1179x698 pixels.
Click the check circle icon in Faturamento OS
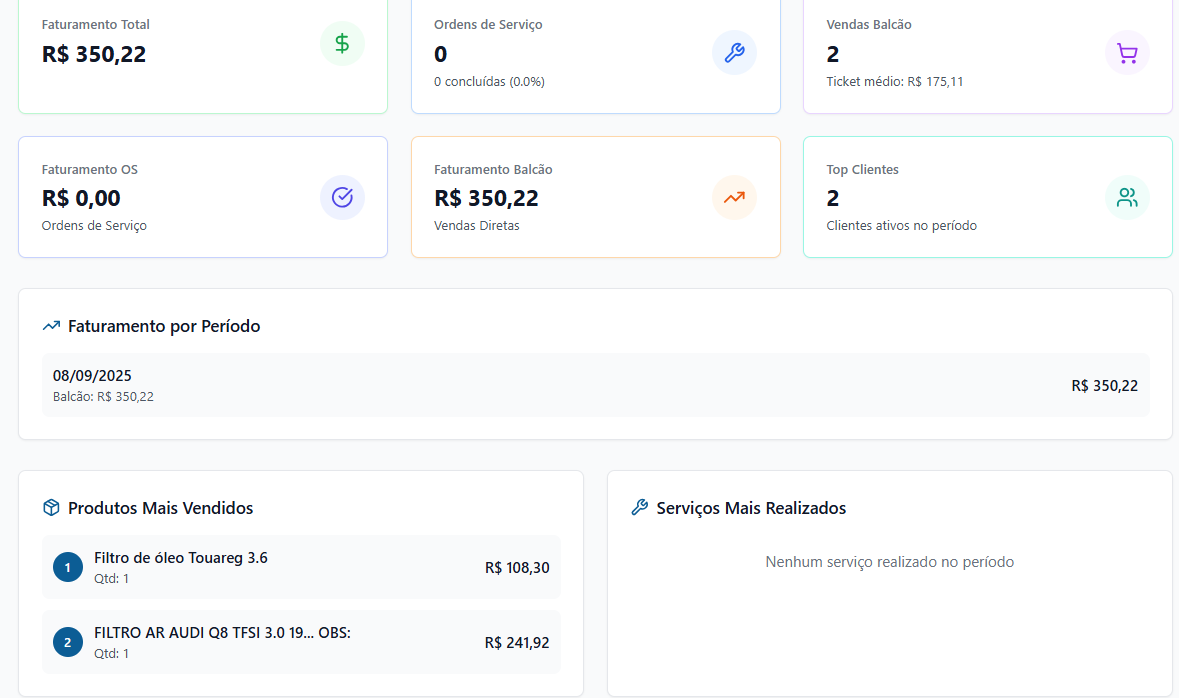click(342, 197)
